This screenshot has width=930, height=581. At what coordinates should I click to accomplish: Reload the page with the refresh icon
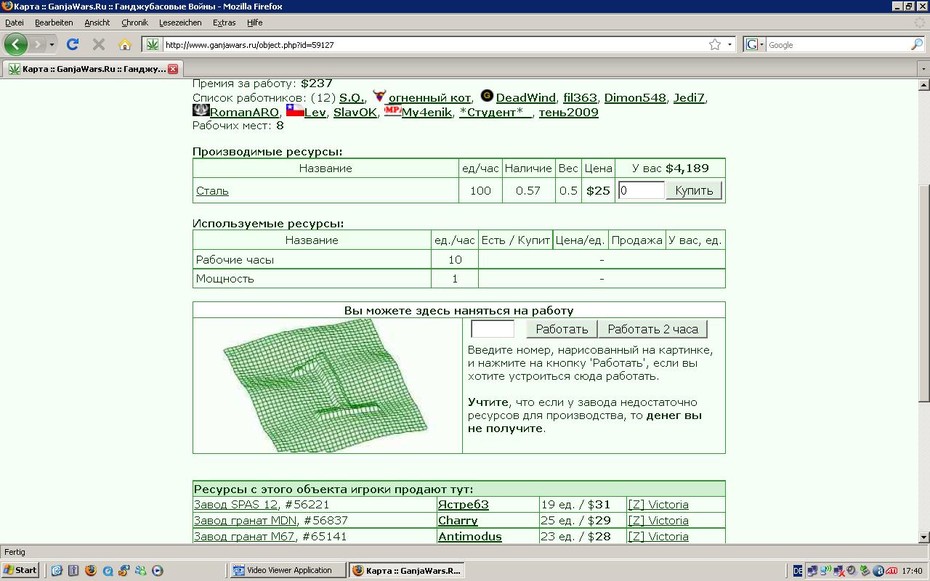(x=73, y=44)
